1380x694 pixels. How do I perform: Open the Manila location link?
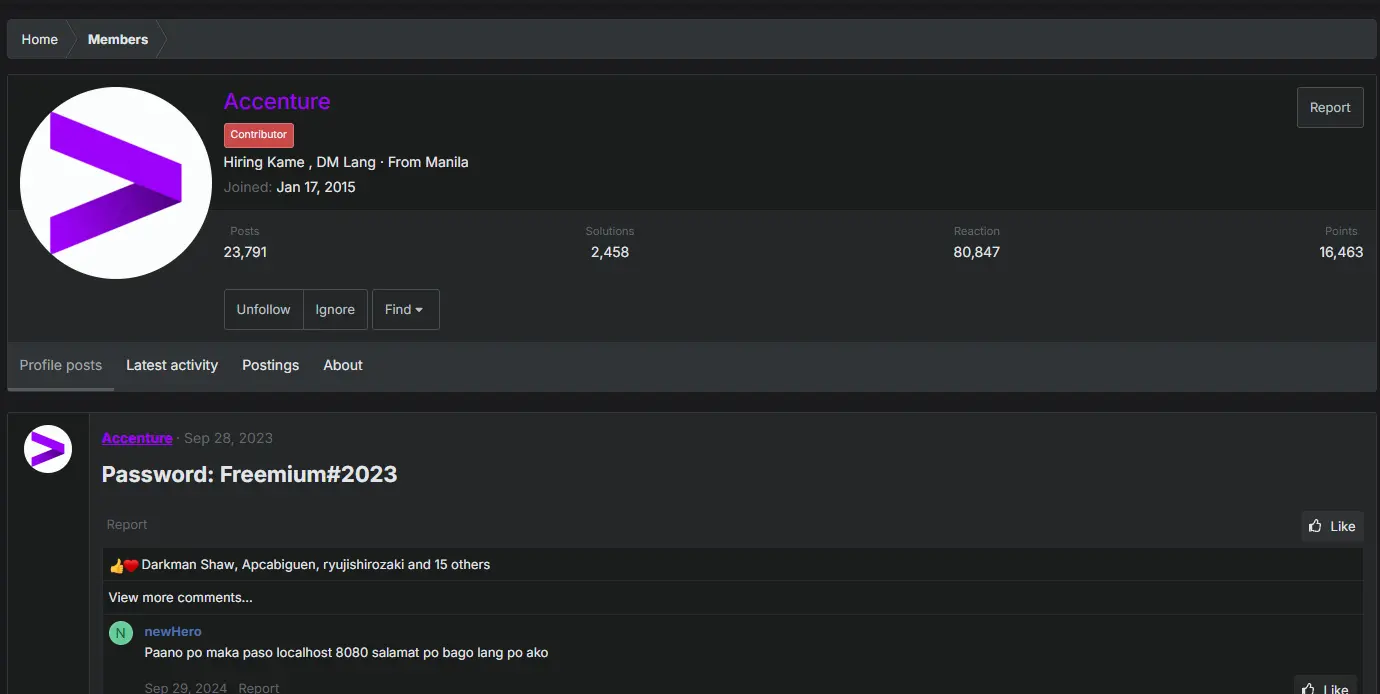pyautogui.click(x=447, y=162)
